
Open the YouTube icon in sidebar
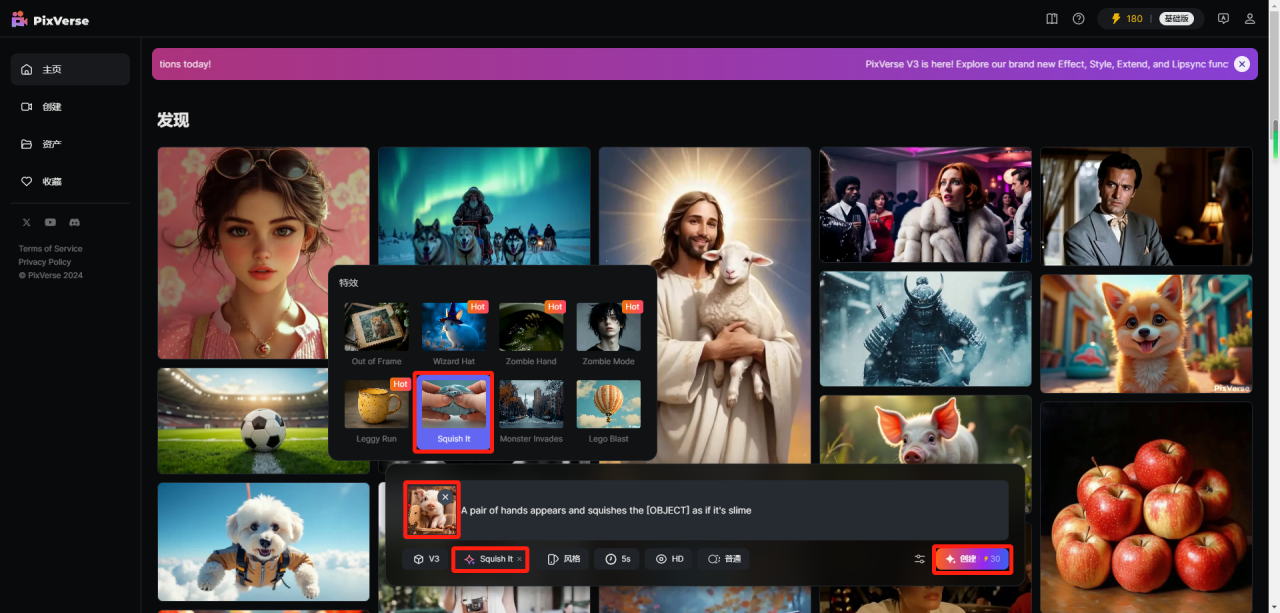[50, 222]
